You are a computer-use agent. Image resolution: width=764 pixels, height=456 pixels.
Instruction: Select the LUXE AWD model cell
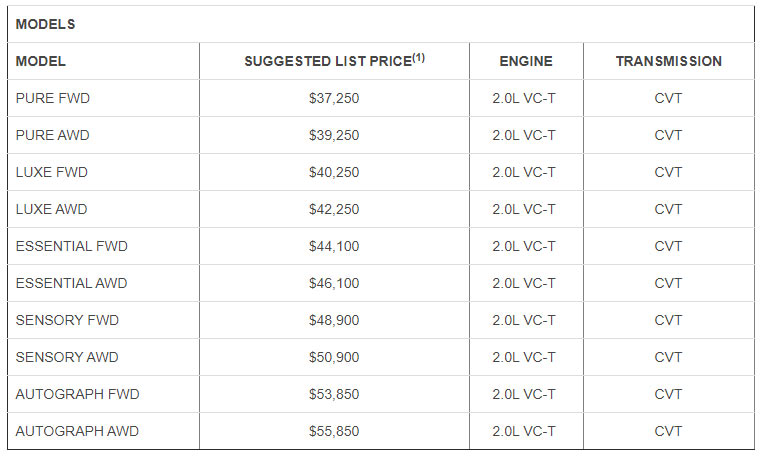click(x=52, y=209)
